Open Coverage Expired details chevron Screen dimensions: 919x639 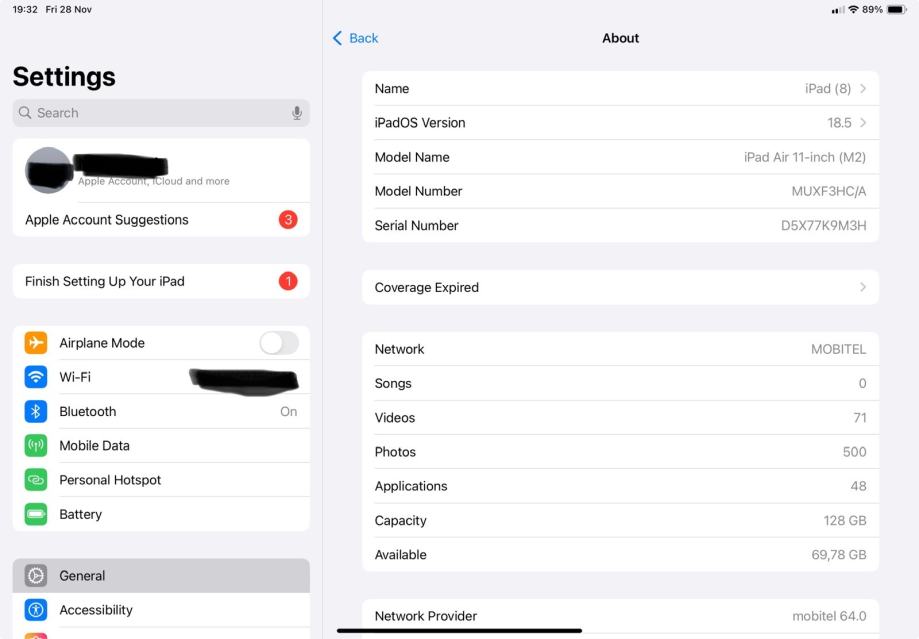863,287
